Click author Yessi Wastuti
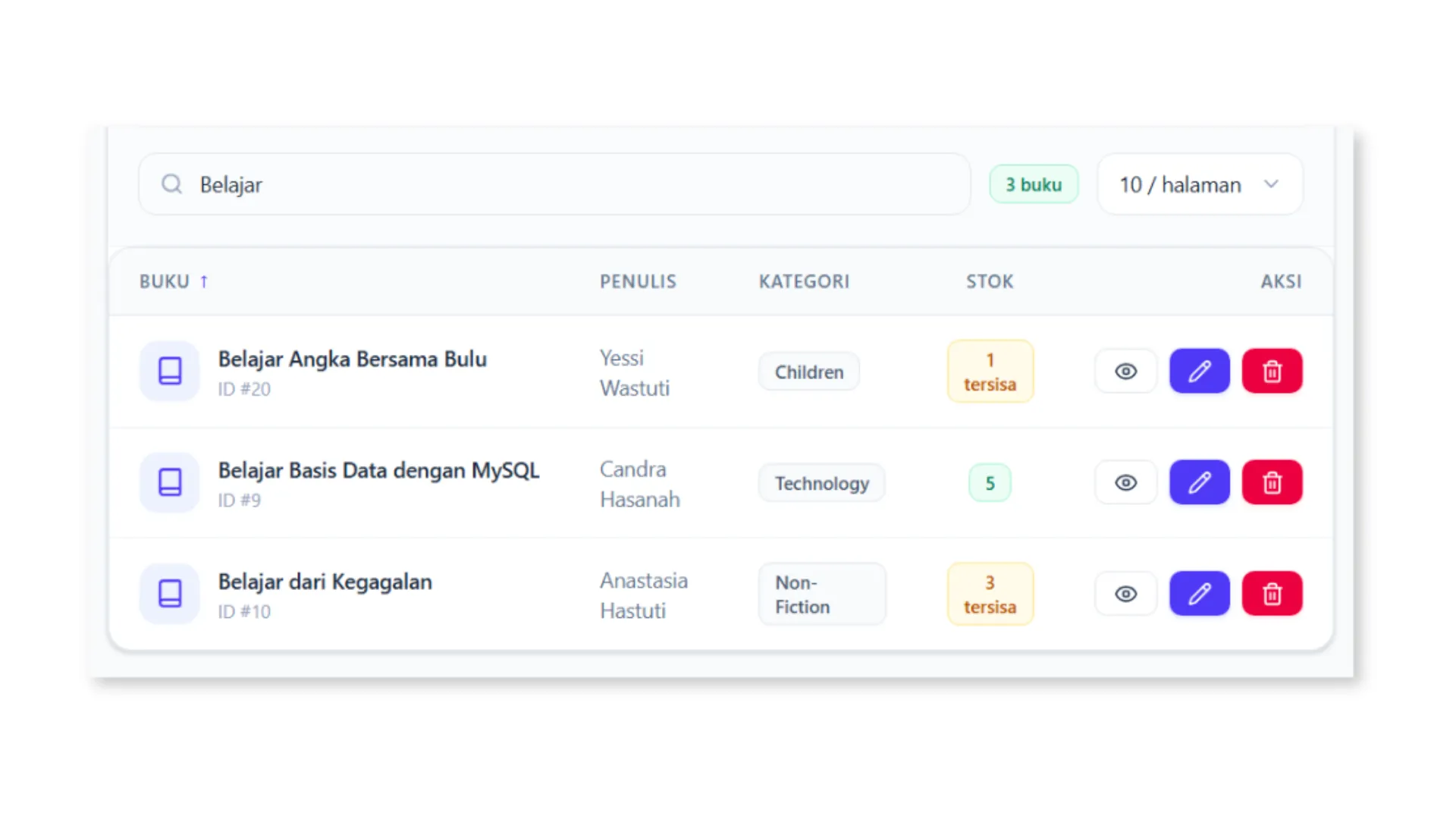 tap(635, 372)
